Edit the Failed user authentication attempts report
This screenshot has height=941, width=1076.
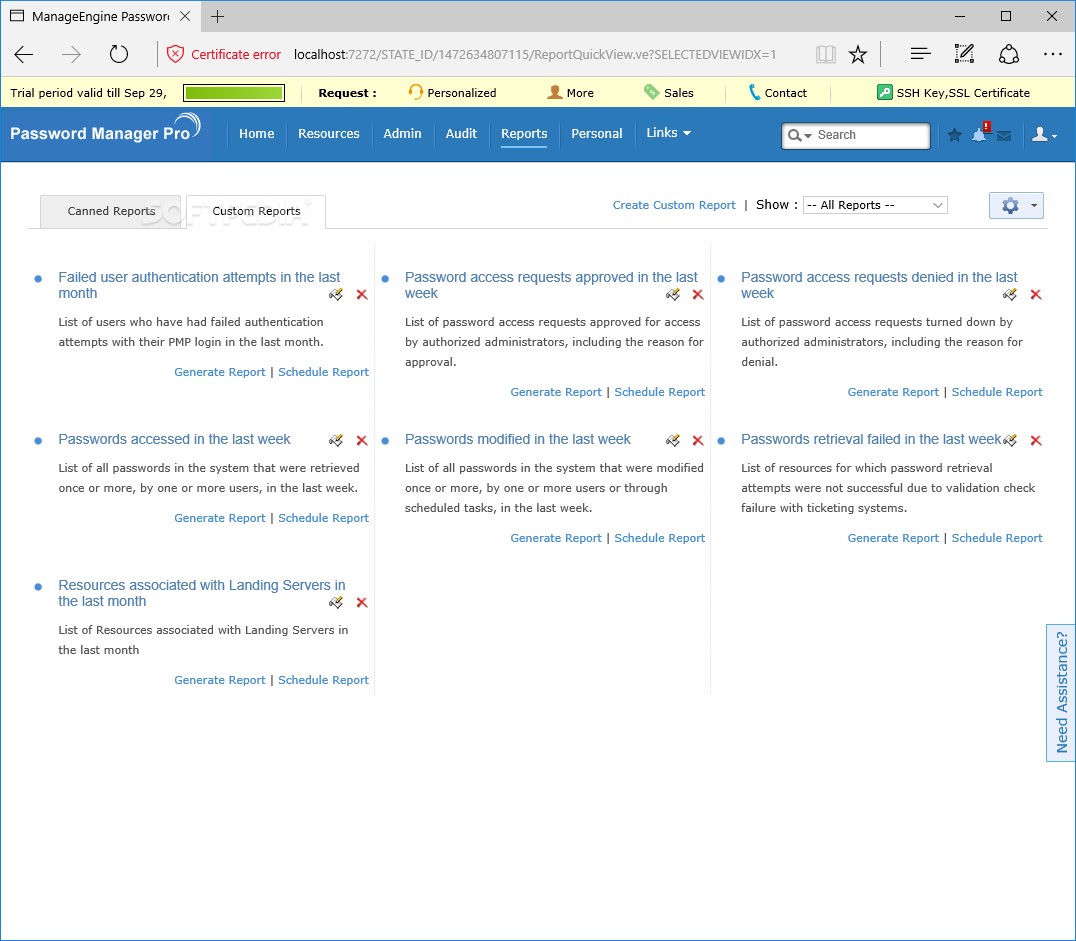(336, 294)
